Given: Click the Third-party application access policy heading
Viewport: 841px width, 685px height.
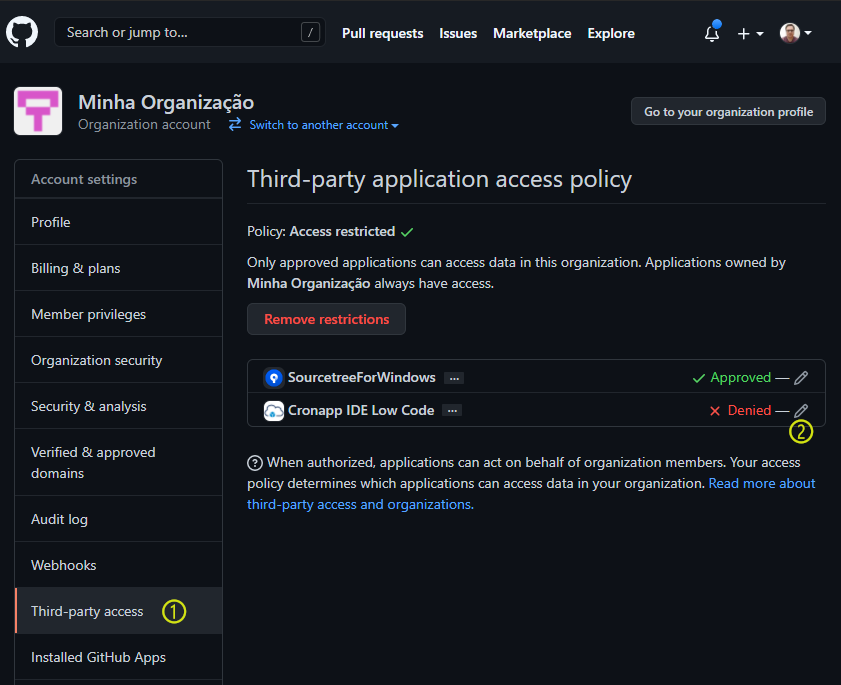Looking at the screenshot, I should (x=439, y=180).
